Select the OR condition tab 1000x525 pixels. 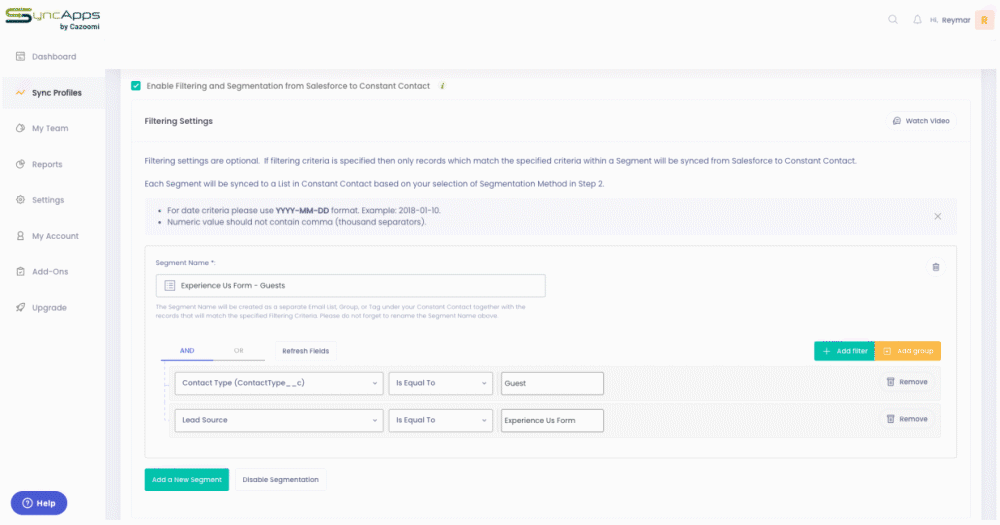(x=239, y=351)
